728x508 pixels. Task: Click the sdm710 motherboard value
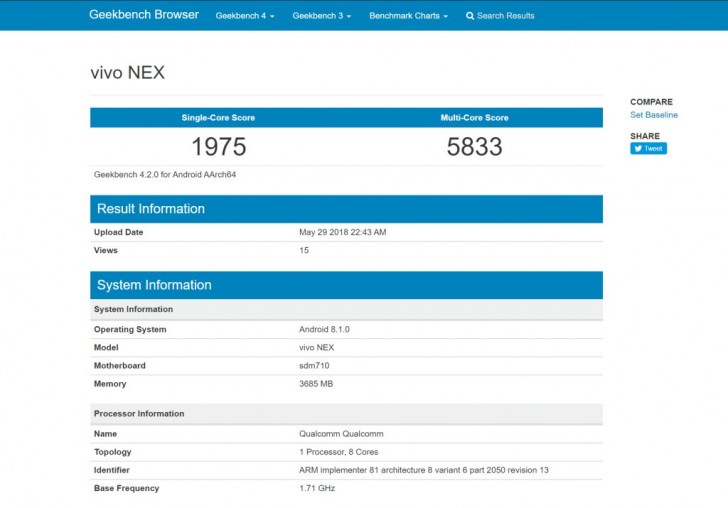313,365
